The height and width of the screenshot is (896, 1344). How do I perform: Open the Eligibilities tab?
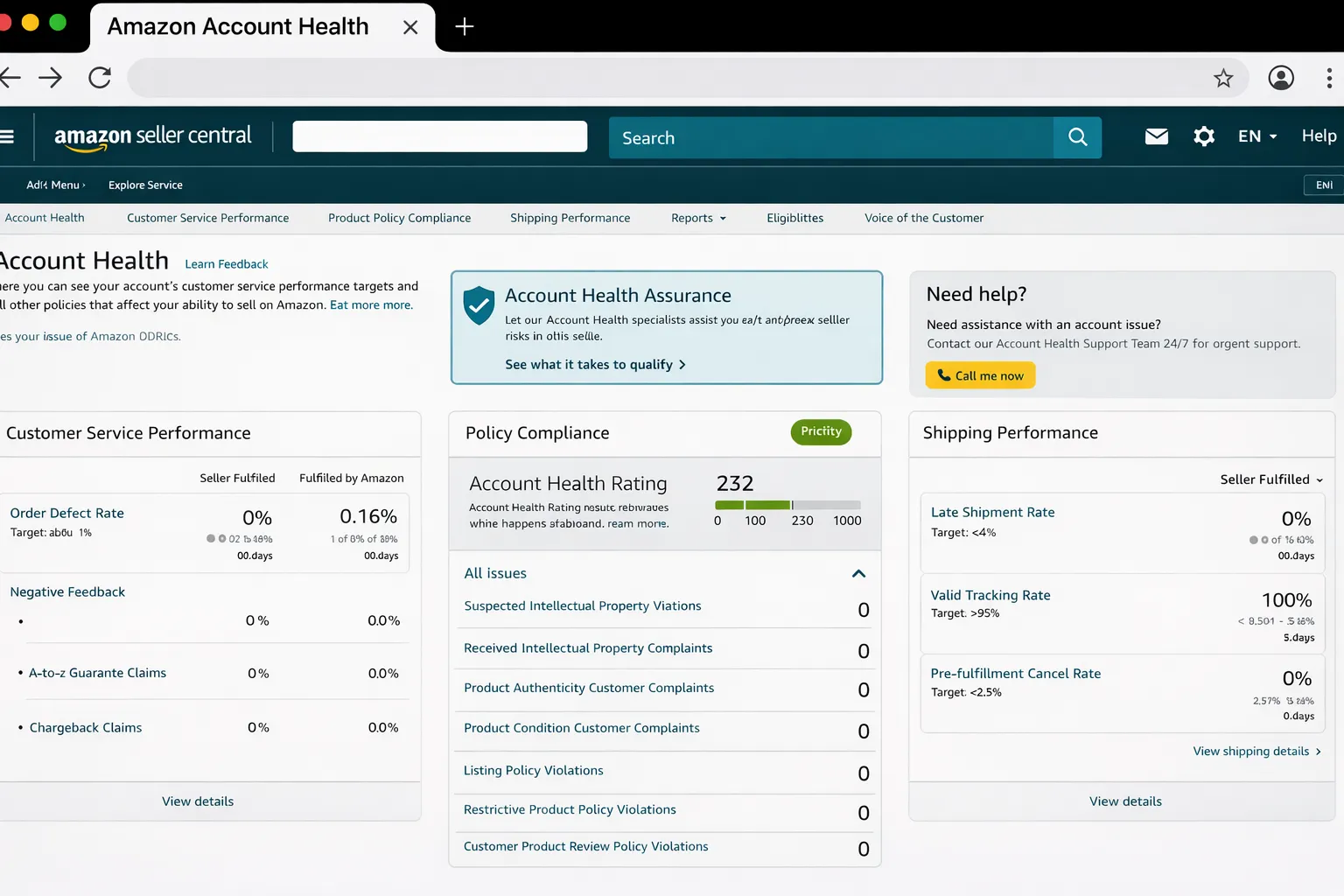794,218
